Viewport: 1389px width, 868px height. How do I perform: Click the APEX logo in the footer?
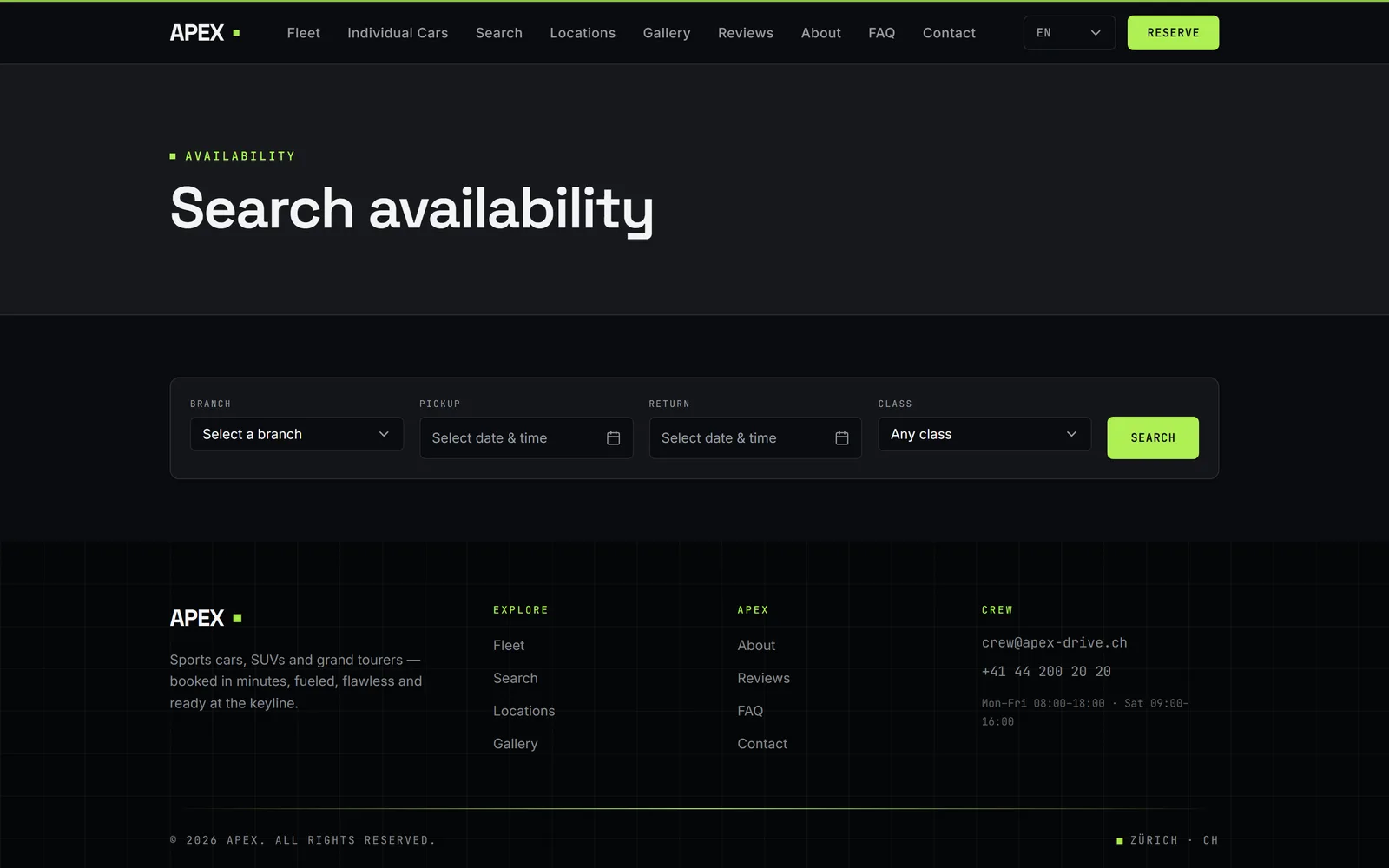point(206,618)
